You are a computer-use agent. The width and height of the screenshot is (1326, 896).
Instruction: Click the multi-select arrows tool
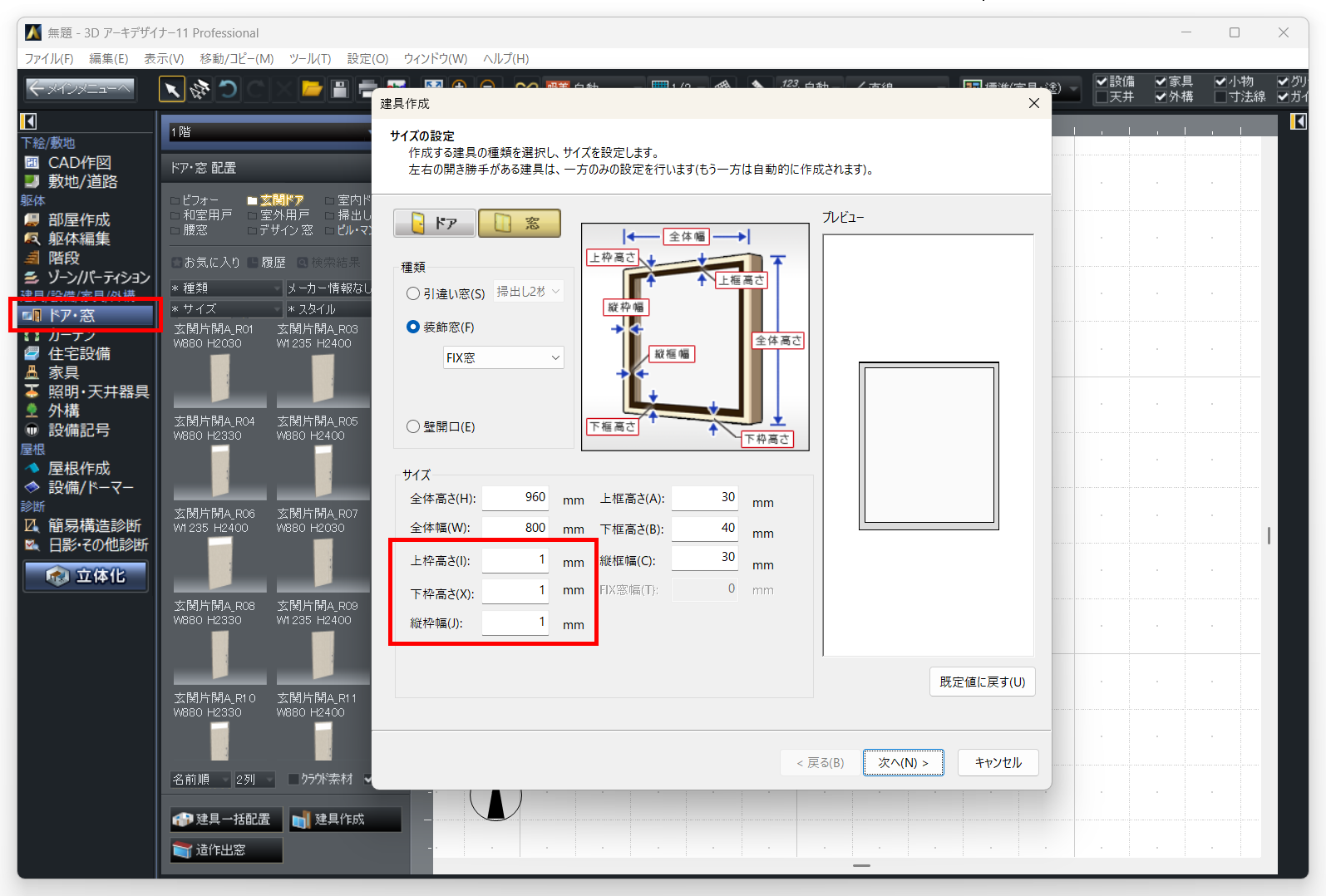200,89
